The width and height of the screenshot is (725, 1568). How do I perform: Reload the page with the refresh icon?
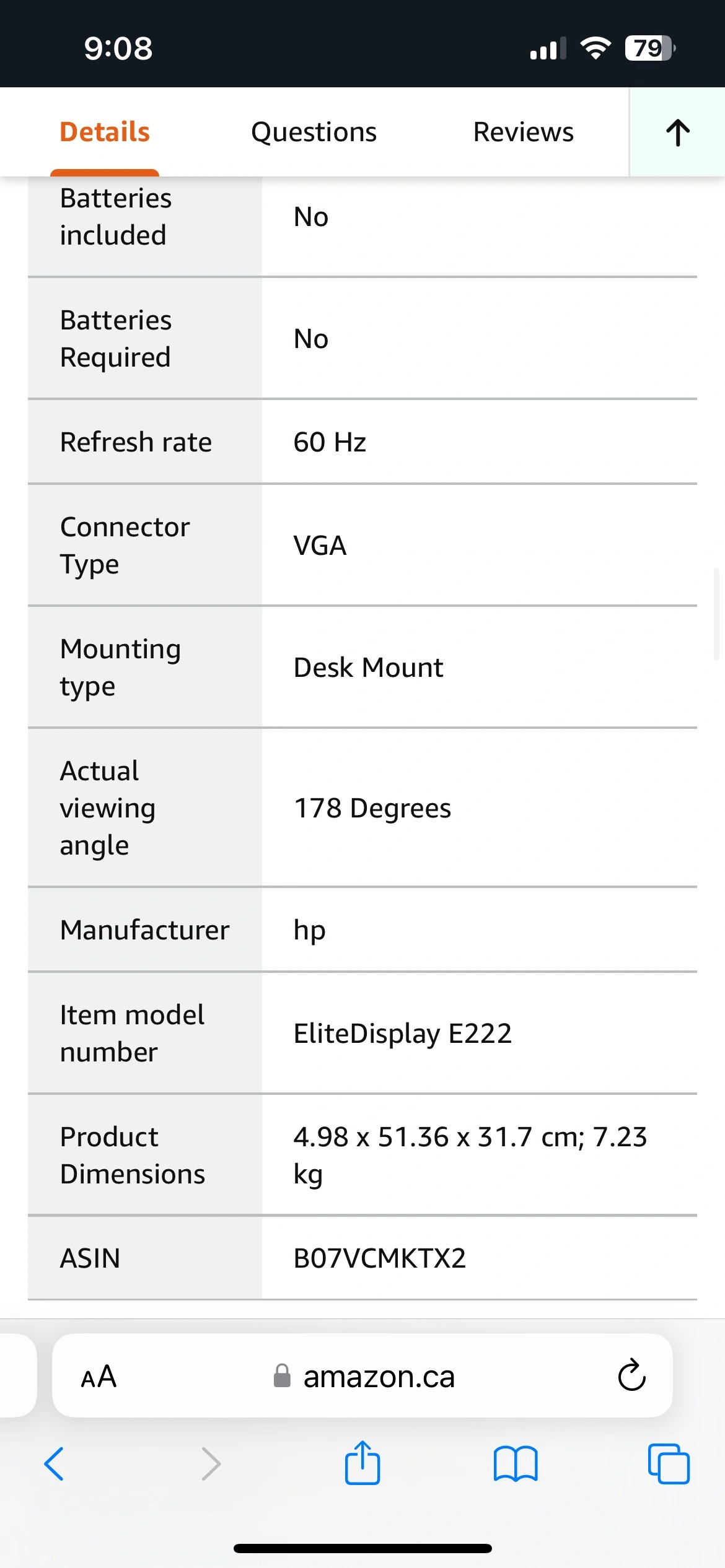click(632, 1375)
